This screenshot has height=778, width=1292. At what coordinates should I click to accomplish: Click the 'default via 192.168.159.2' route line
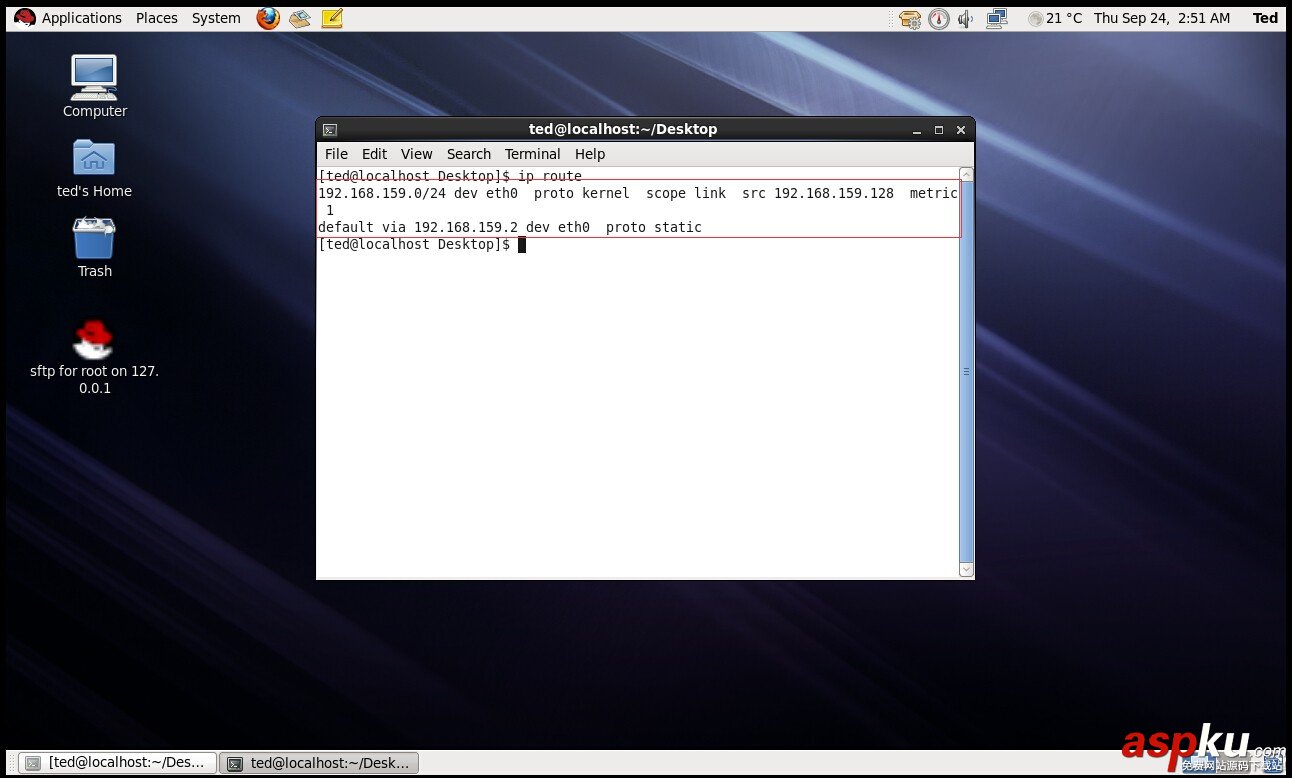click(x=510, y=227)
